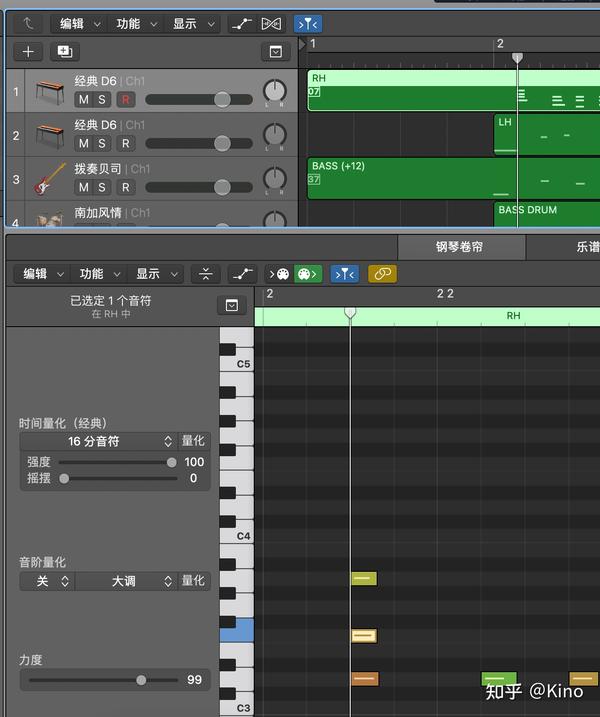Record-enable the 拨奏贝司 track
Image resolution: width=600 pixels, height=717 pixels.
pyautogui.click(x=126, y=187)
